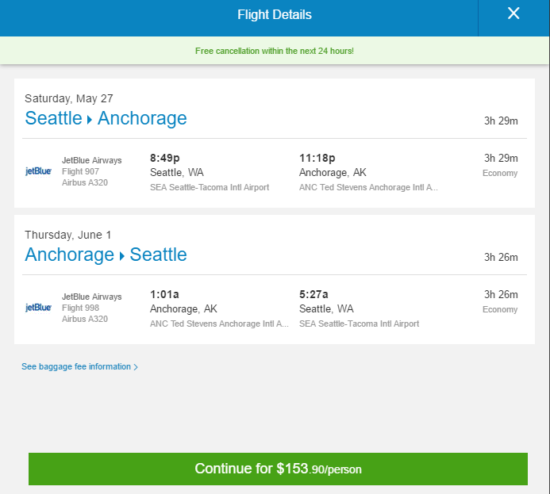Viewport: 550px width, 494px height.
Task: Click the JetBlue logo for Flight 907
Action: pos(38,171)
